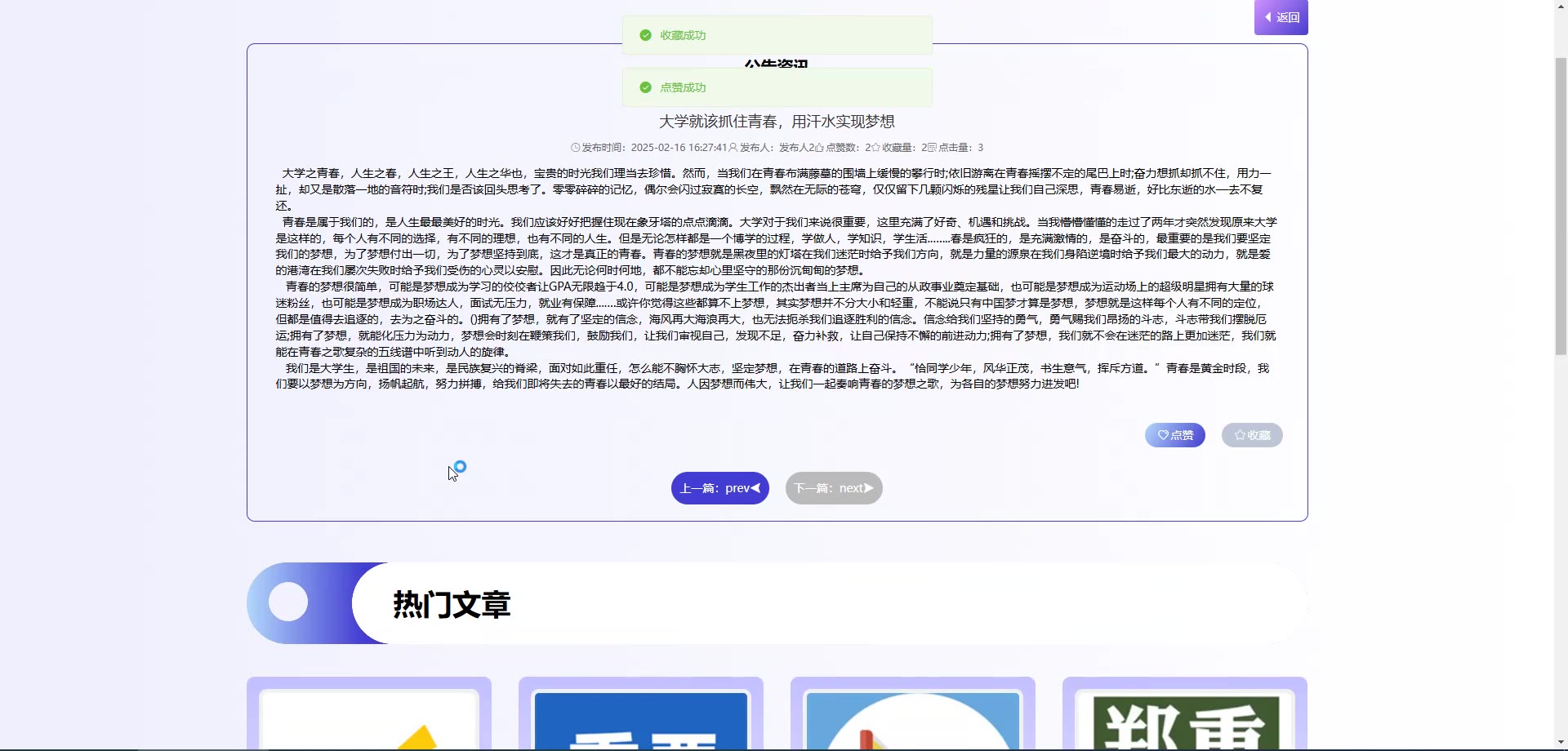Click the user icon beside 发布人
The width and height of the screenshot is (1568, 751).
(x=733, y=148)
